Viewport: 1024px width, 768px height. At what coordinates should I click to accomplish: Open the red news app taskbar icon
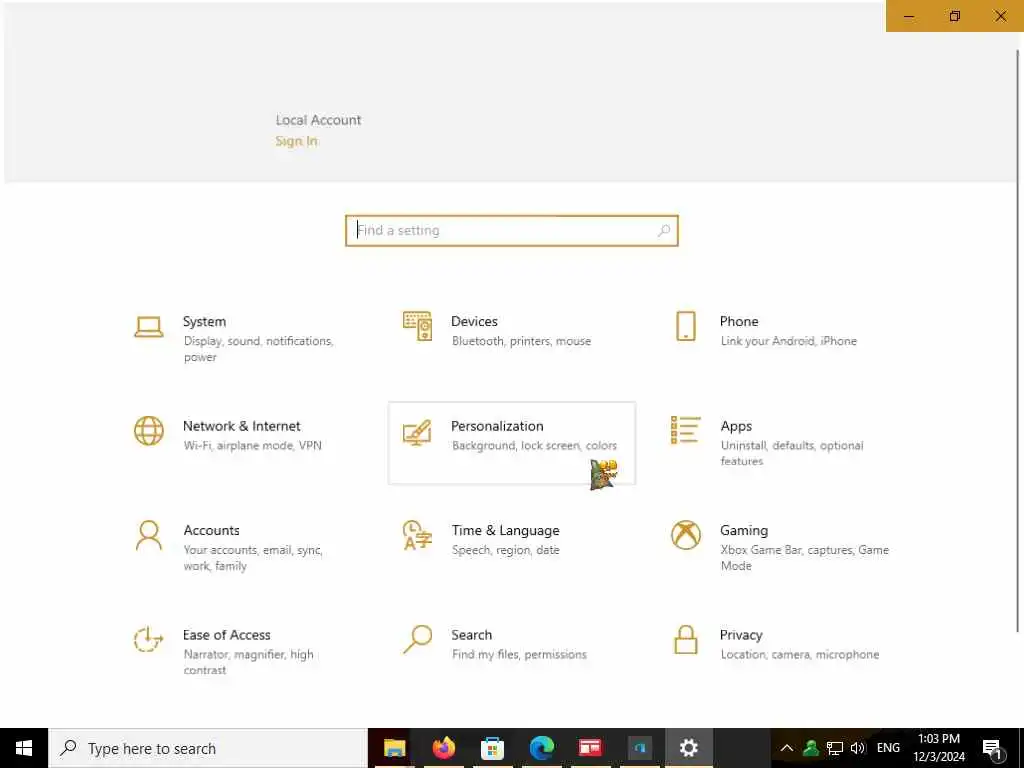590,748
